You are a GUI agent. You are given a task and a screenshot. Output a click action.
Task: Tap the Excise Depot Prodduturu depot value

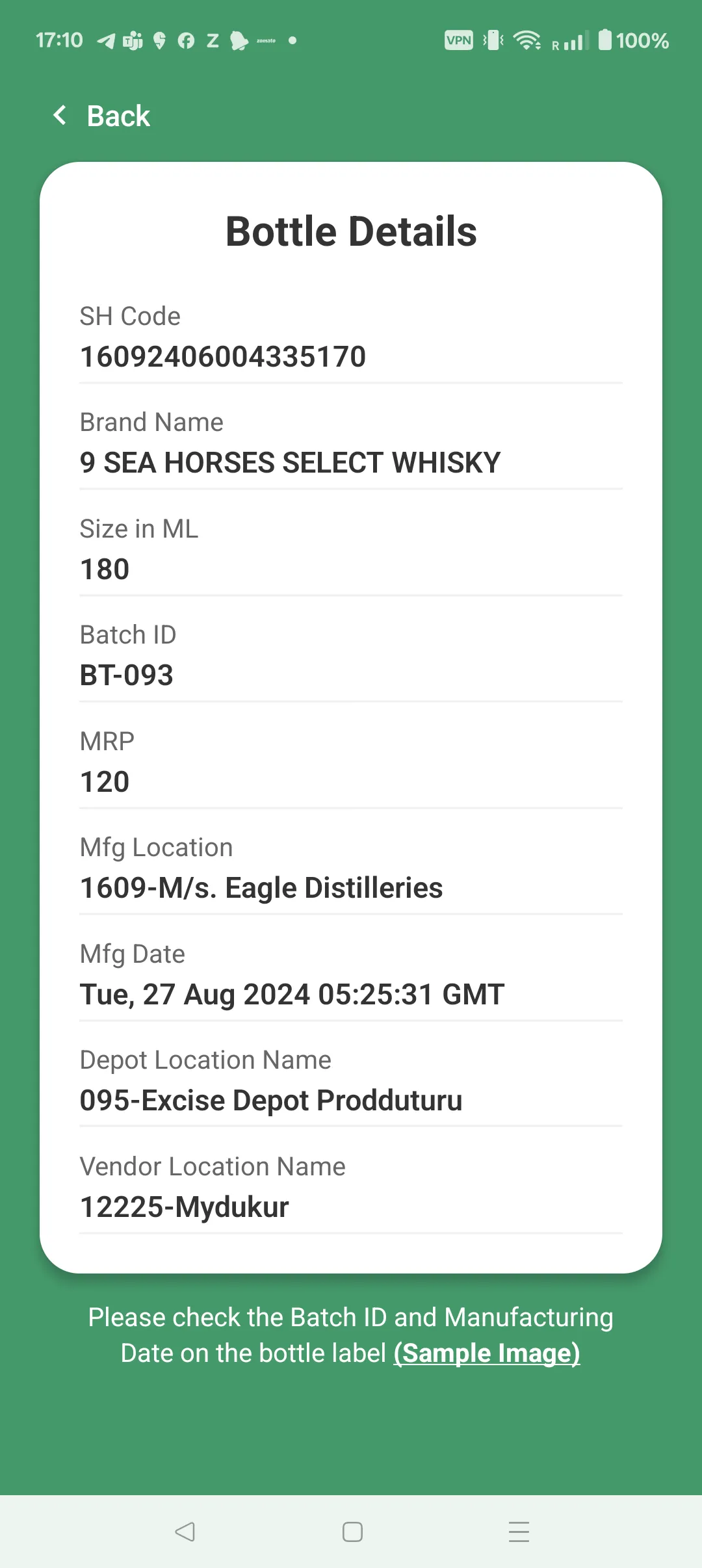point(270,1101)
